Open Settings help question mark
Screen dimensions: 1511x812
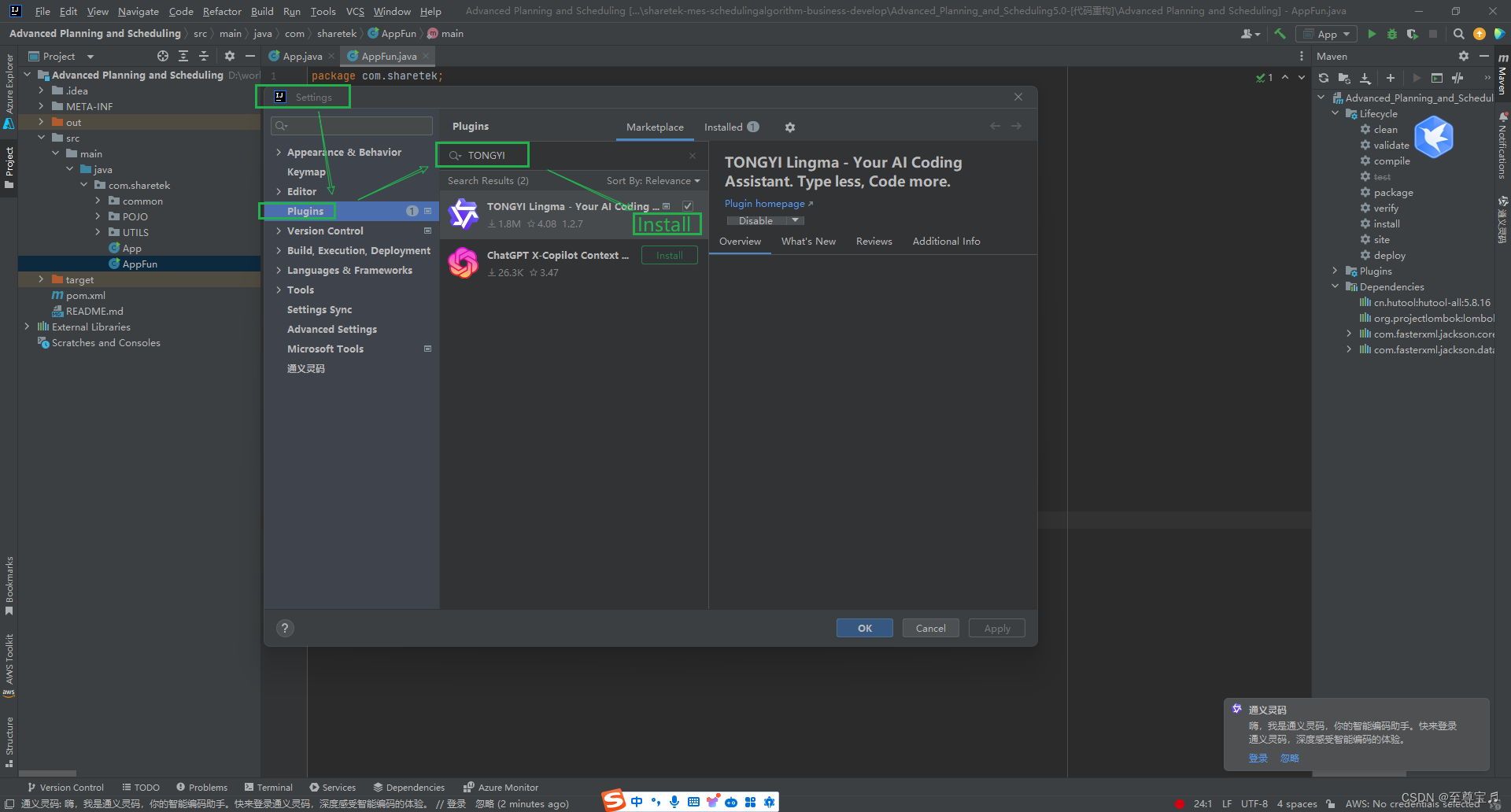(x=285, y=628)
